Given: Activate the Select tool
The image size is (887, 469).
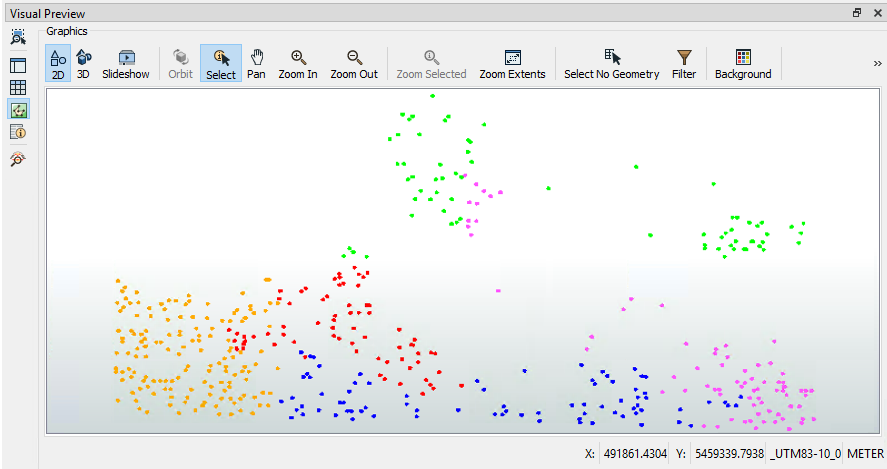Looking at the screenshot, I should tap(221, 64).
